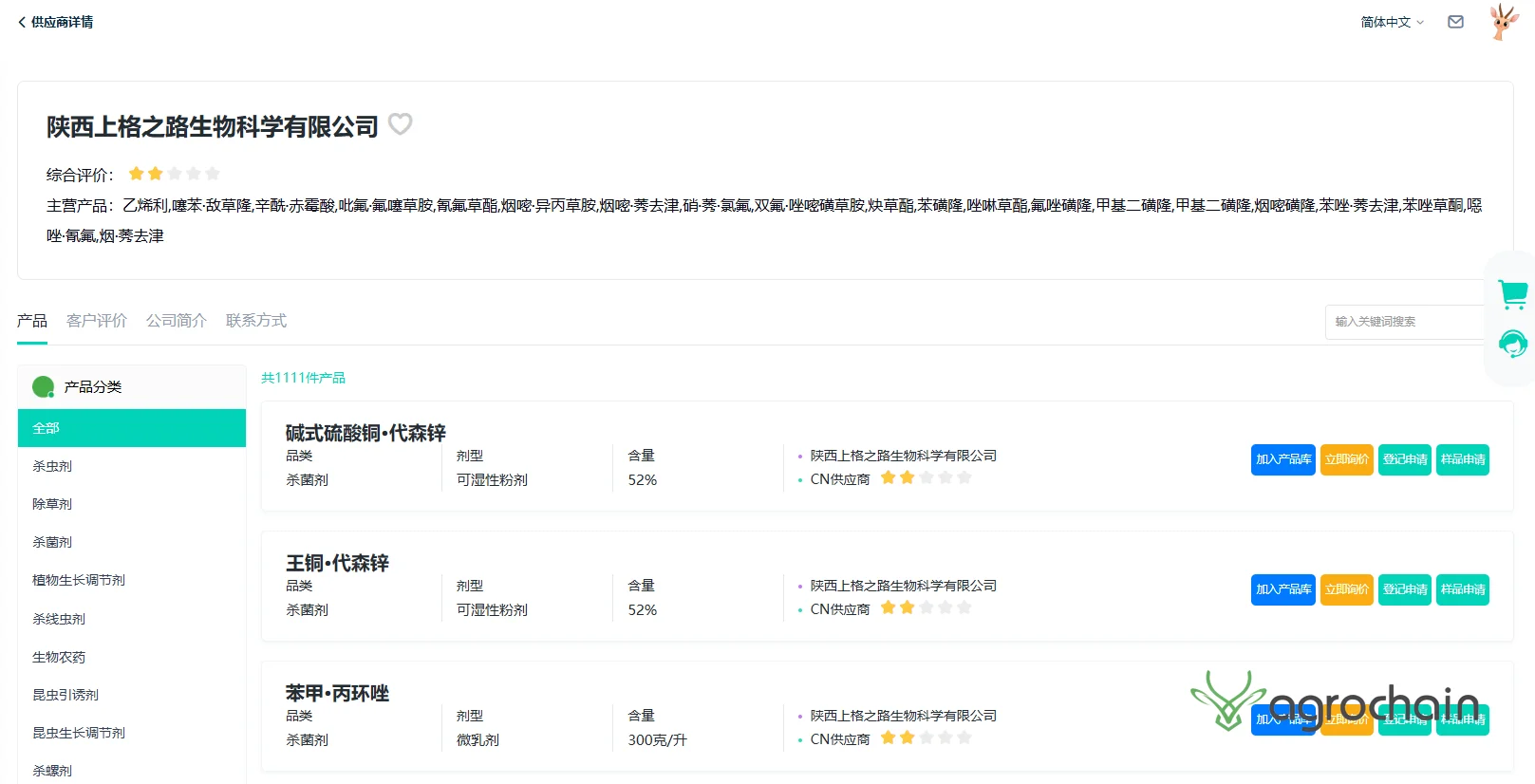Click 加入产品库 for 碱式硫酸铜·代森锌

click(x=1283, y=459)
